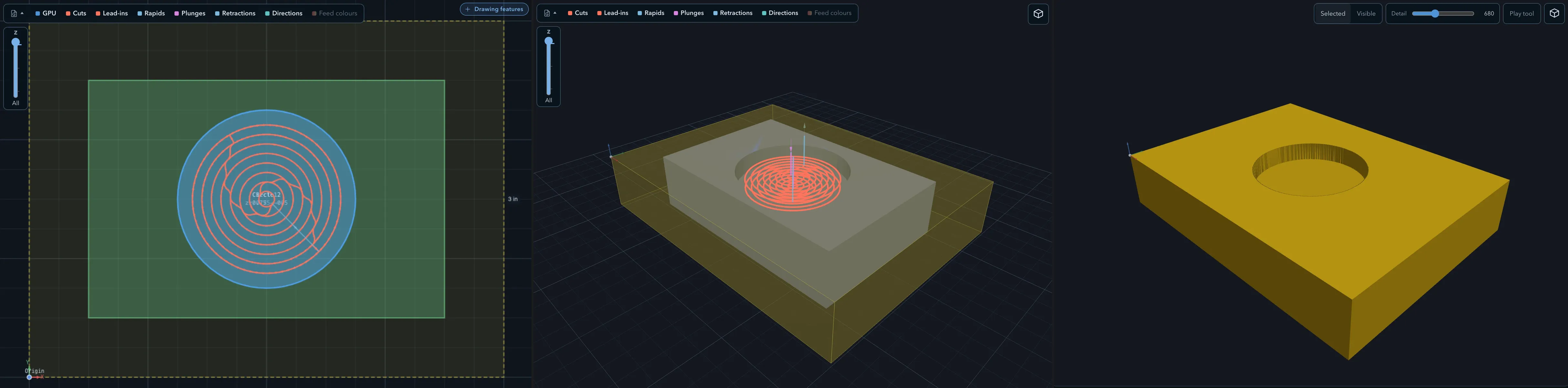Toggle Rapids in the 3D toolpath view
Image resolution: width=1568 pixels, height=388 pixels.
tap(651, 13)
